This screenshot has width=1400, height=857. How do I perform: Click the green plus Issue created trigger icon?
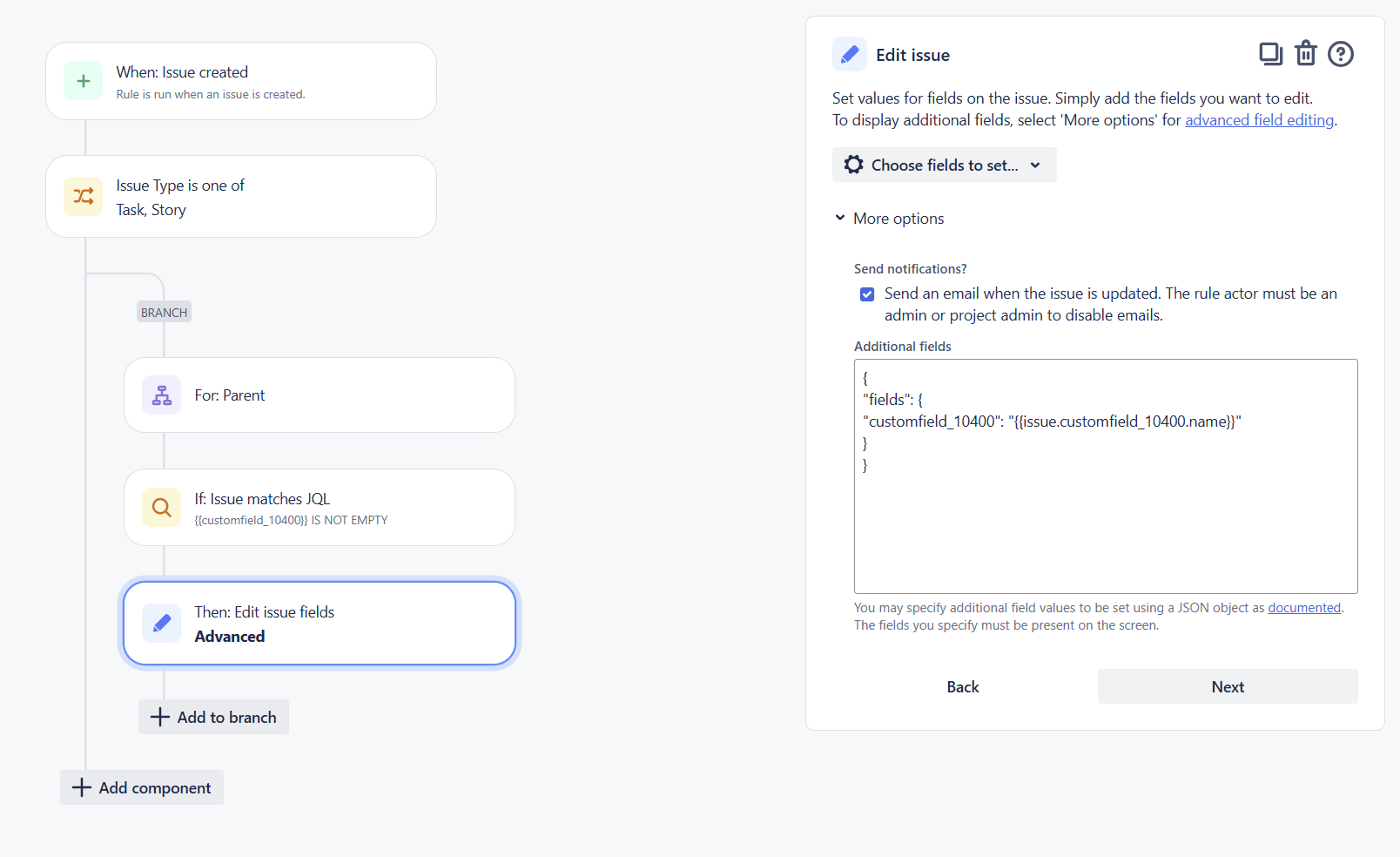pyautogui.click(x=84, y=81)
